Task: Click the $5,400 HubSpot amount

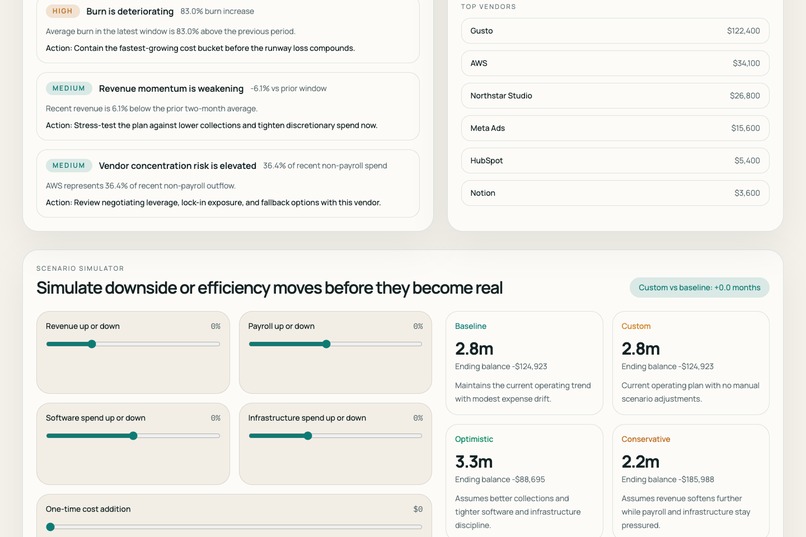Action: coord(747,160)
